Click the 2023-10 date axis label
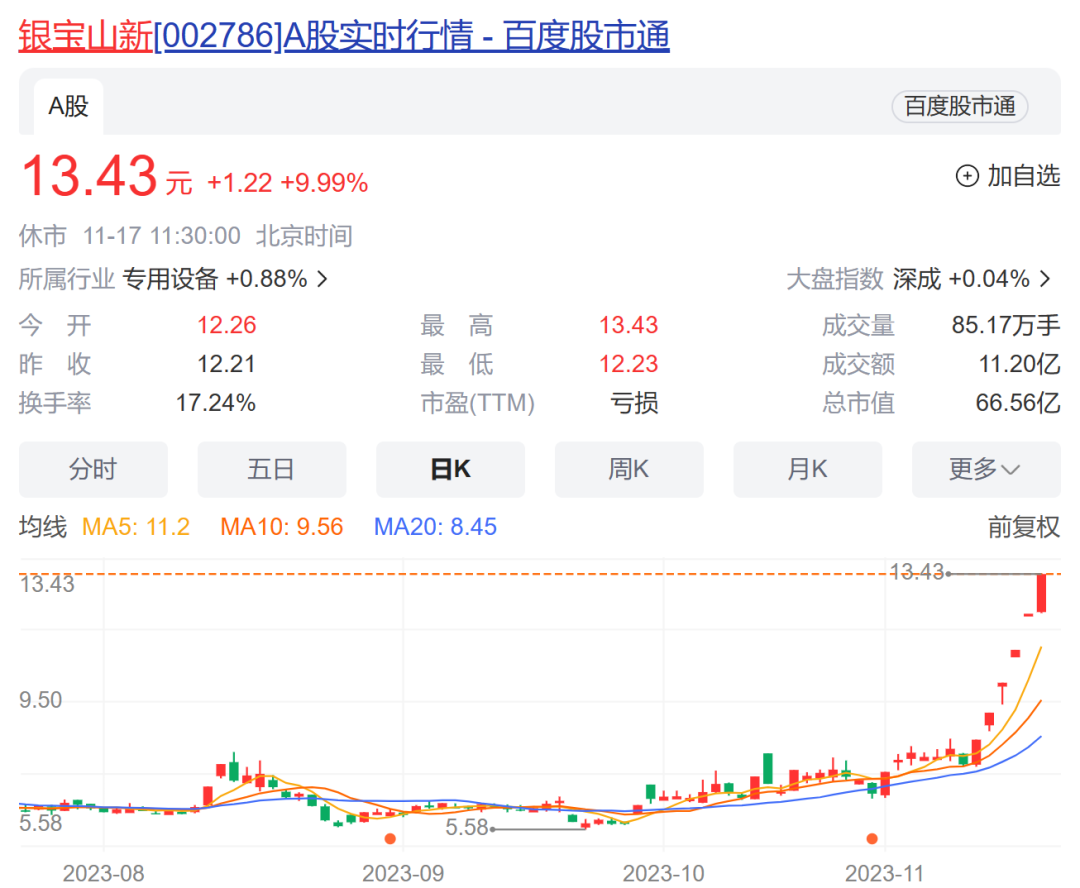 (x=663, y=874)
